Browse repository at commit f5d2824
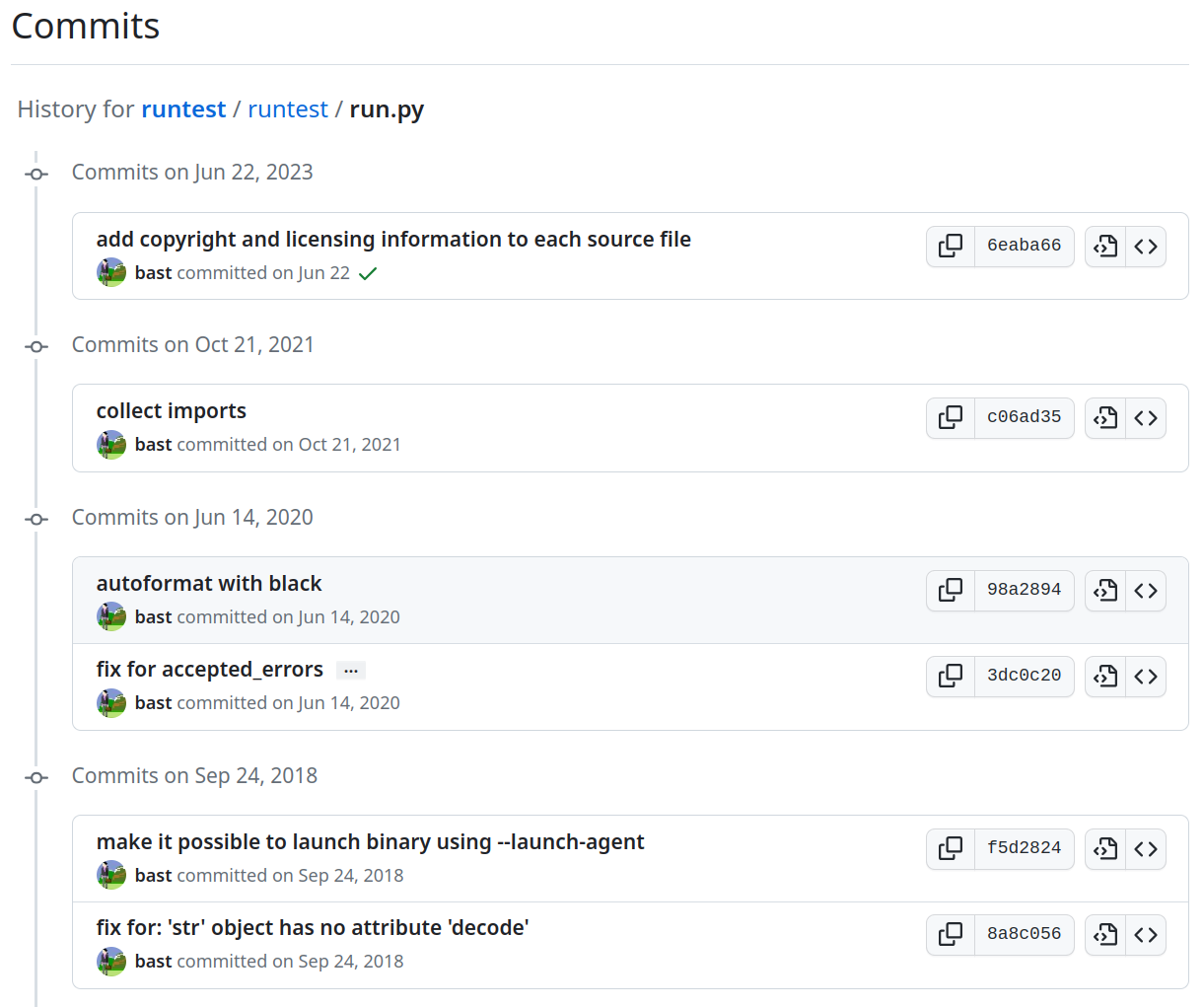This screenshot has width=1204, height=1007. click(1146, 848)
